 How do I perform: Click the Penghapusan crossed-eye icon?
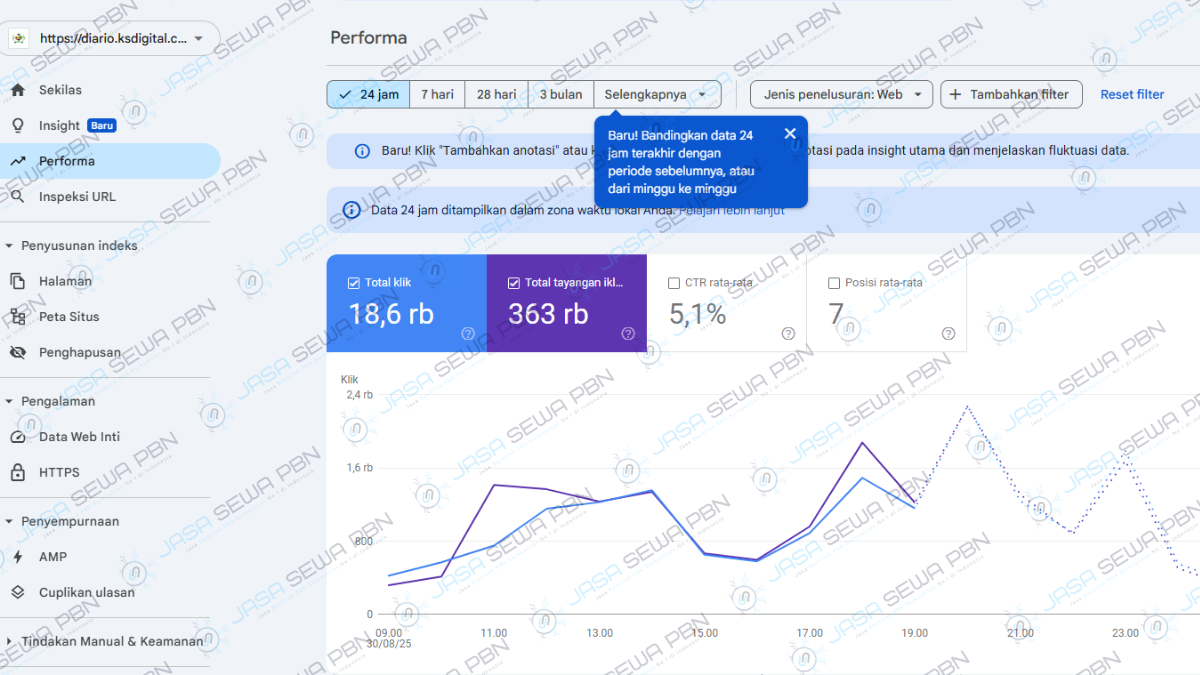point(18,353)
